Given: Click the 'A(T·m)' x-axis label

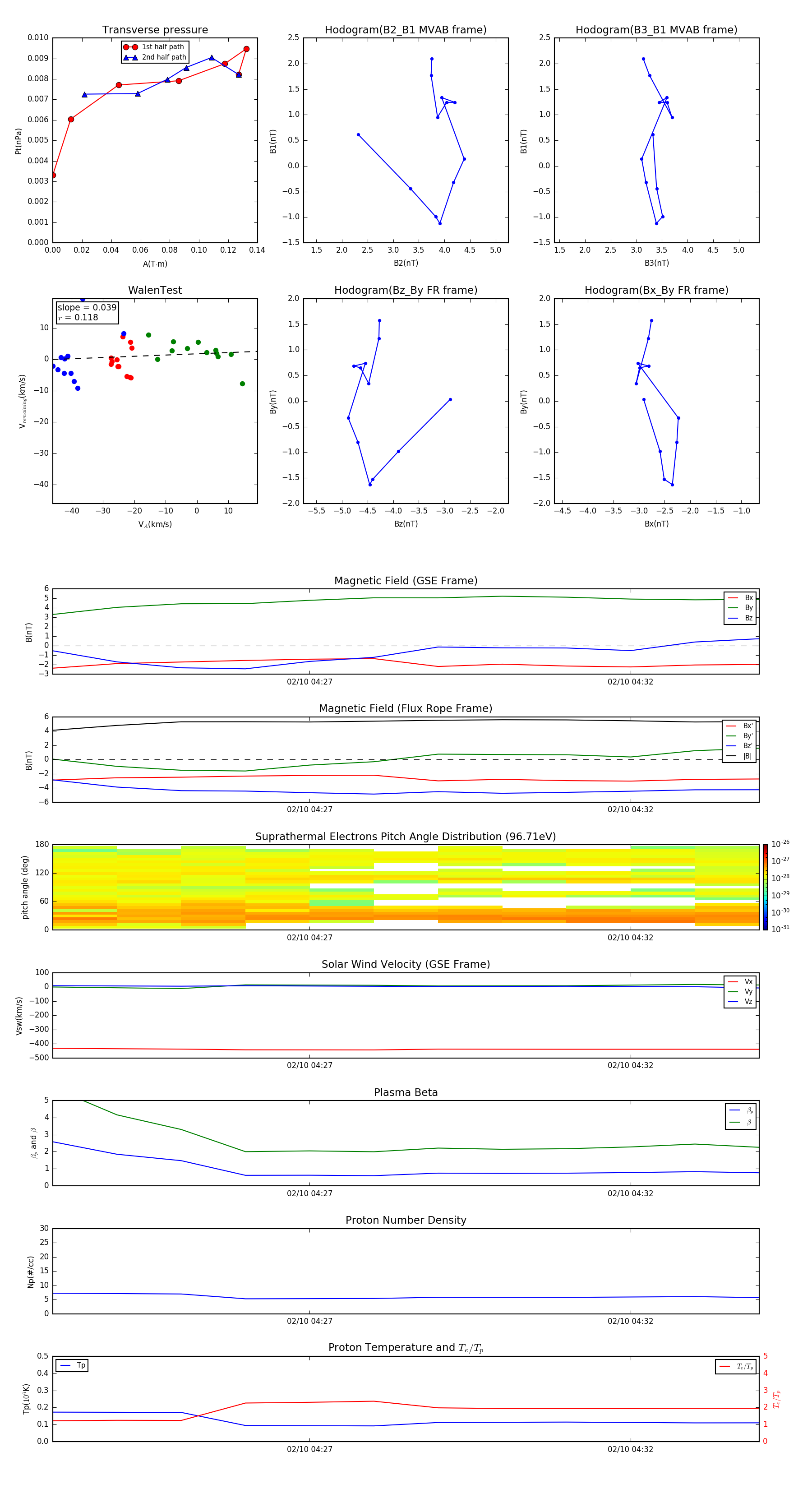Looking at the screenshot, I should 155,264.
